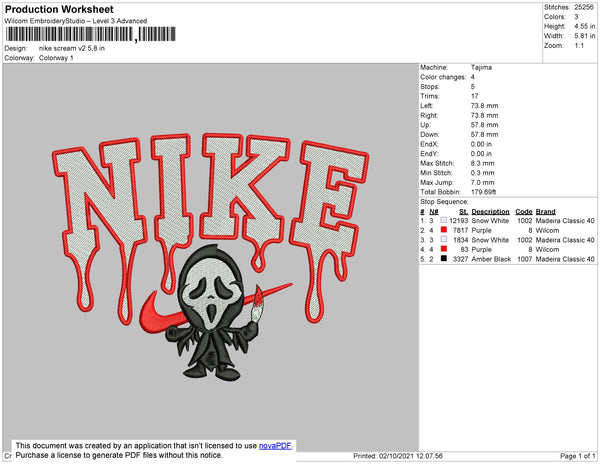Select the Snow White swatch in stop 1
Viewport: 600px width, 464px height.
pos(443,220)
